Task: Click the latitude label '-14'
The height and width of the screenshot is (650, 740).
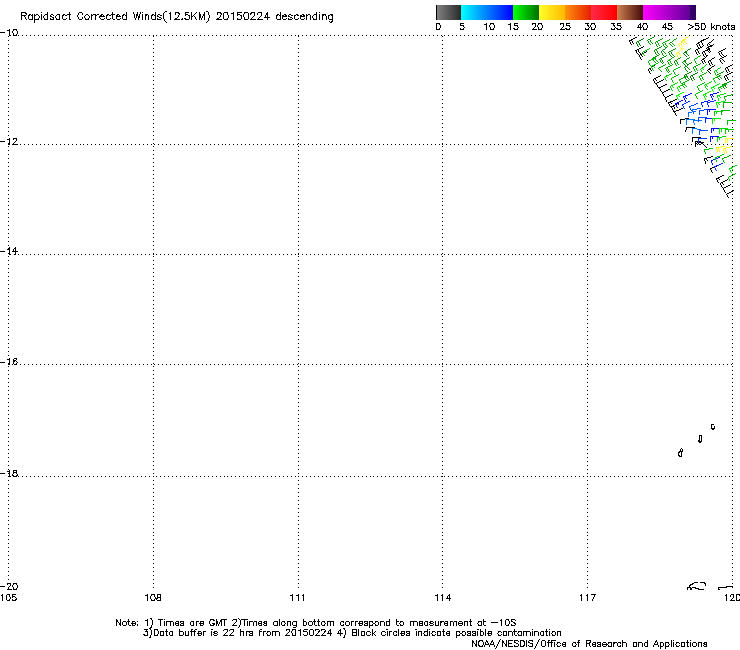Action: [9, 251]
